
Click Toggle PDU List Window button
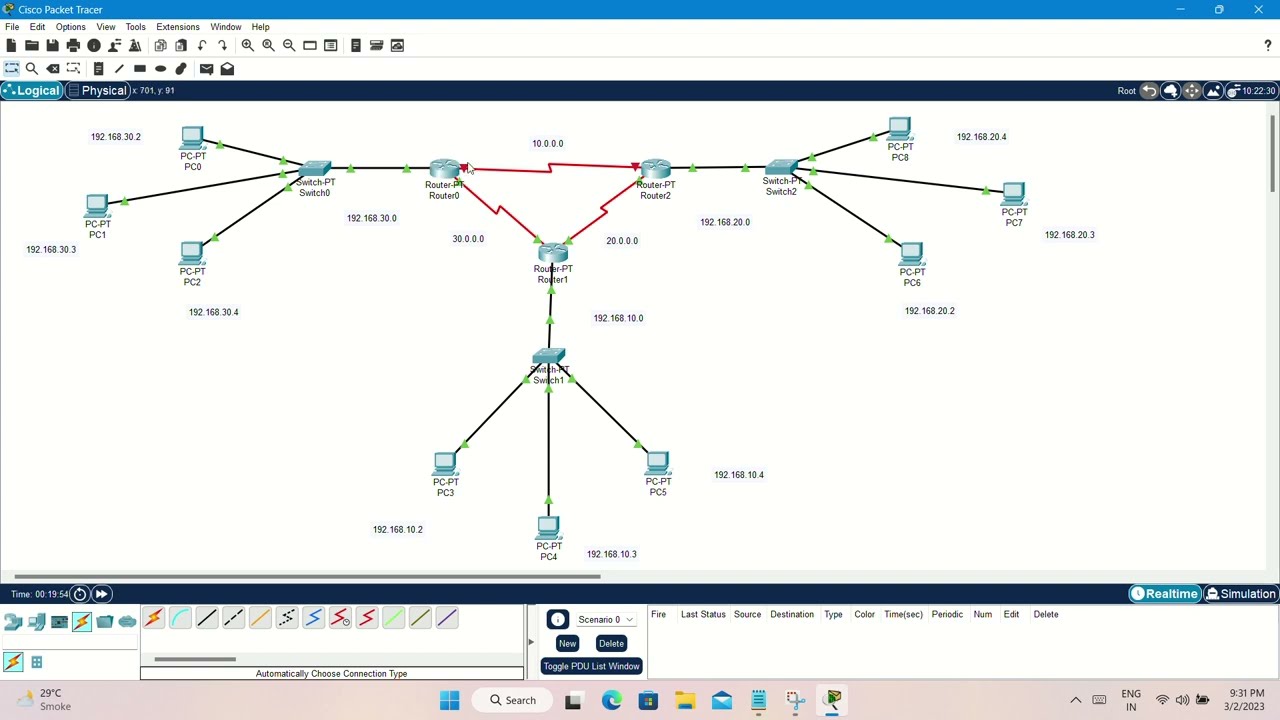click(x=591, y=666)
